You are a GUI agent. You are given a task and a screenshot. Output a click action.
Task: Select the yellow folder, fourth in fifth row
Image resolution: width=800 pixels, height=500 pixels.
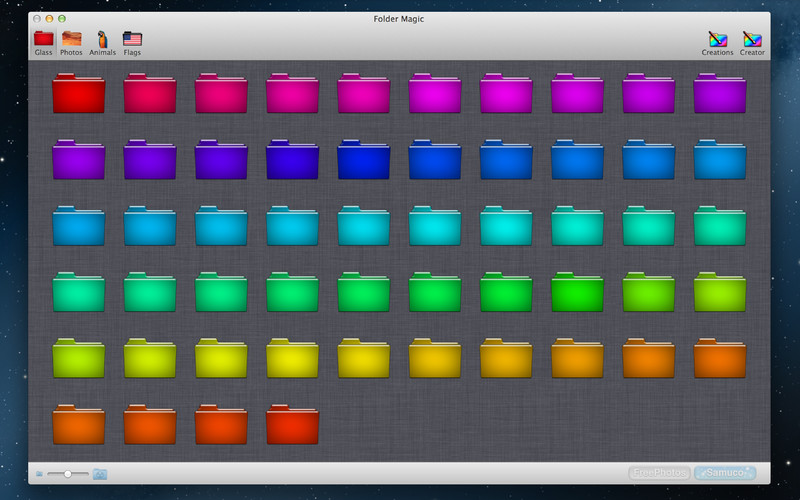point(292,358)
